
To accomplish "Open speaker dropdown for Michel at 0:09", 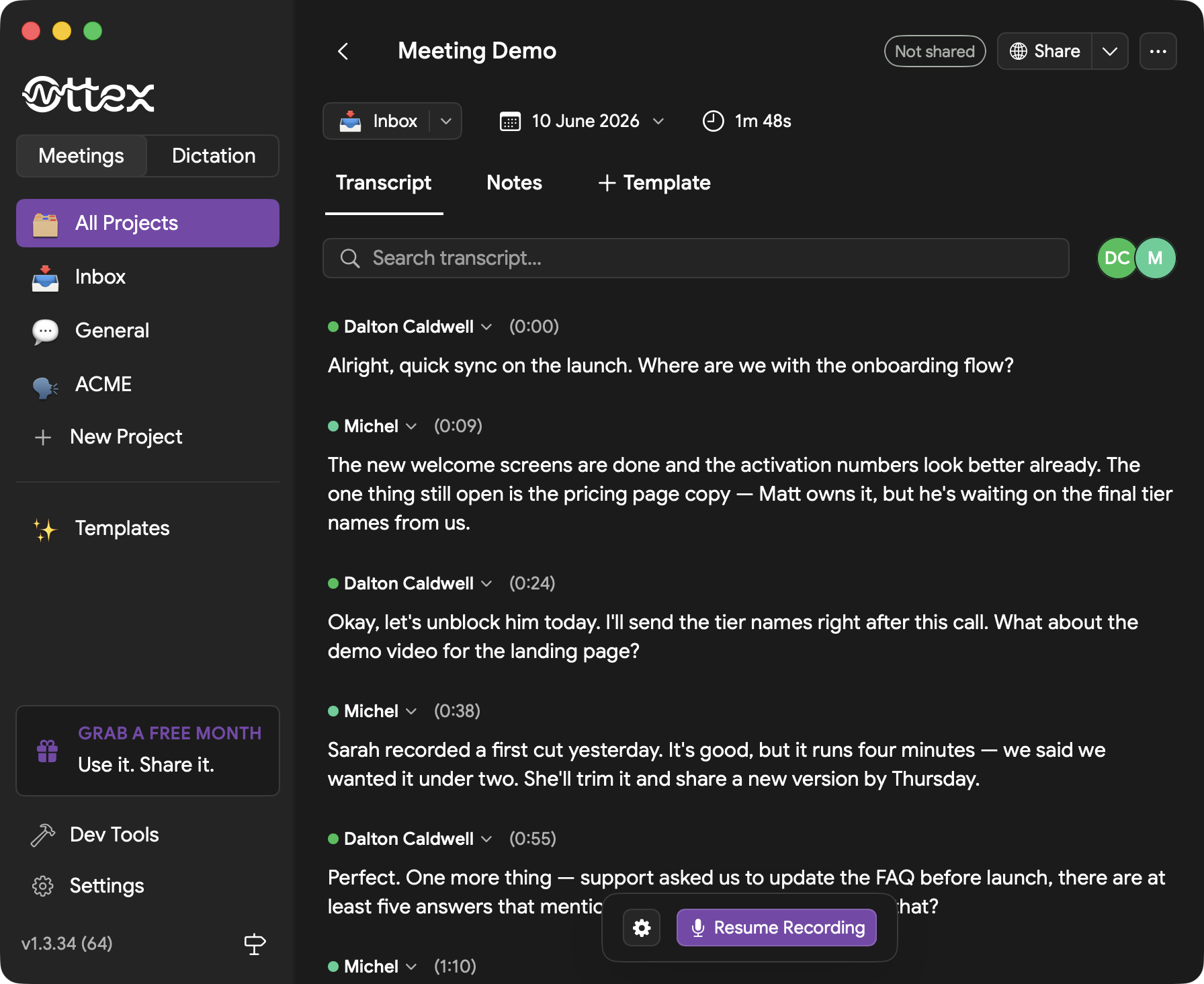I will coord(411,426).
